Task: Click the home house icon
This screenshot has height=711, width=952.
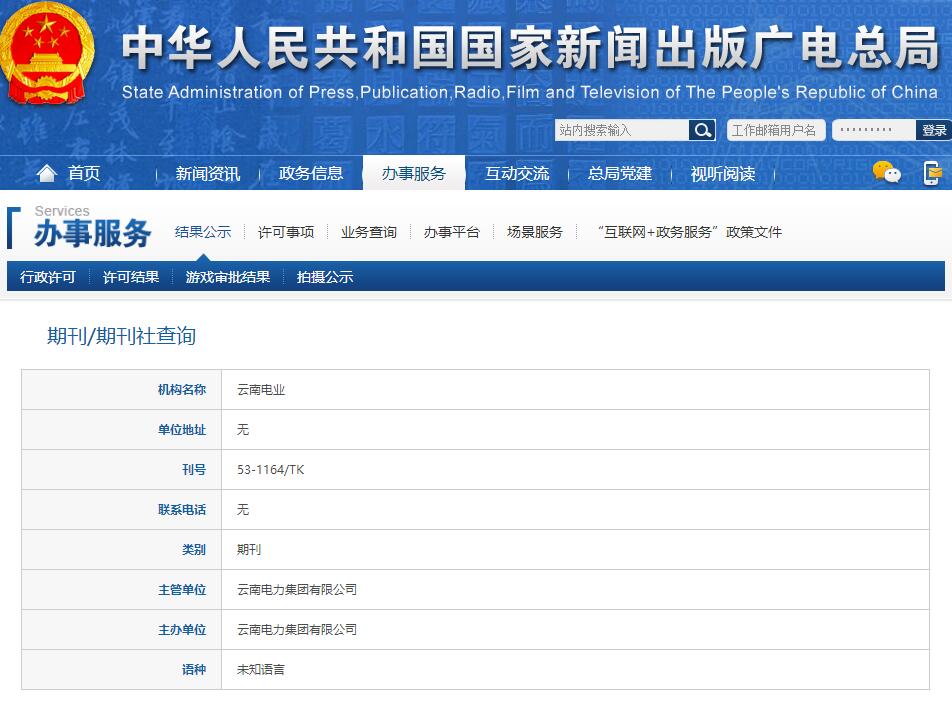Action: [x=47, y=174]
